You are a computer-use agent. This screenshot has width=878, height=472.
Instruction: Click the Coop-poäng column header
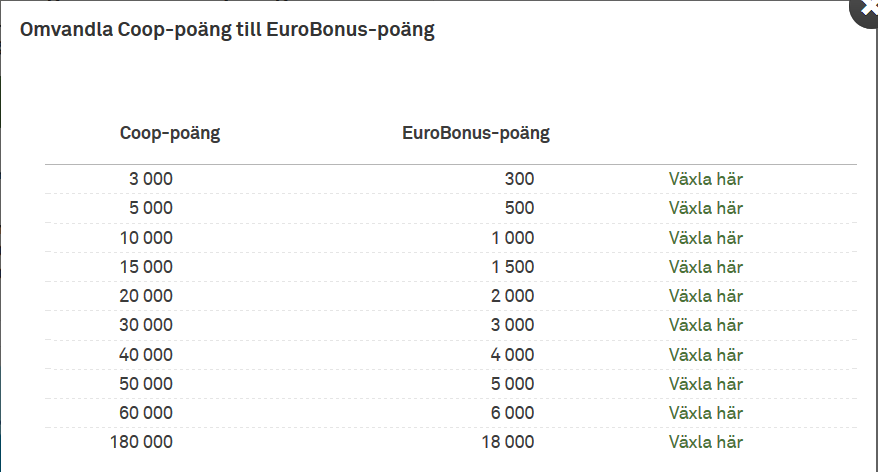[170, 133]
